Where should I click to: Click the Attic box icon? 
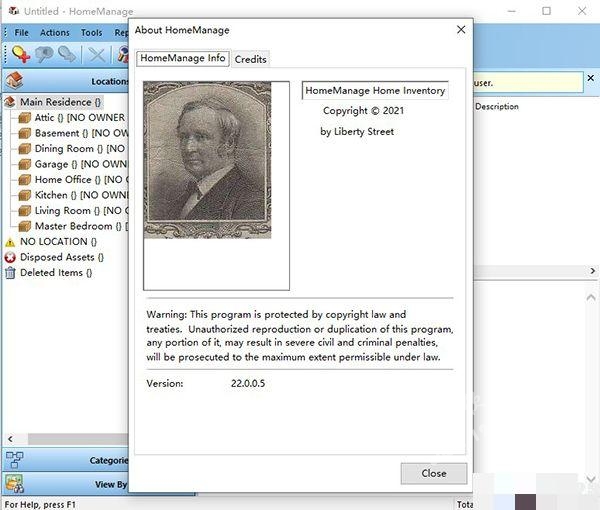[x=24, y=118]
